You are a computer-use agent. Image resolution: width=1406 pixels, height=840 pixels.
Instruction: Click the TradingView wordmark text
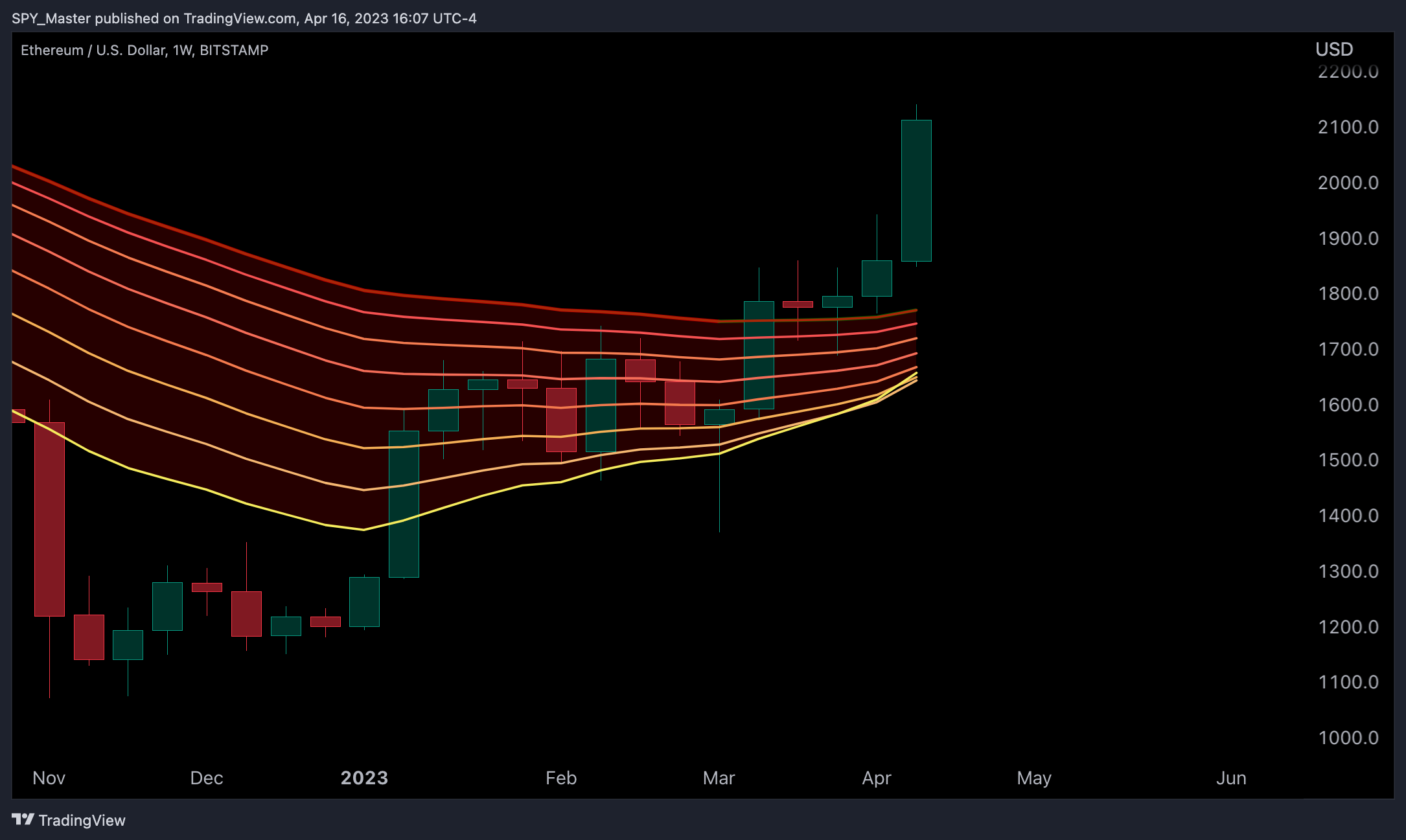82,820
